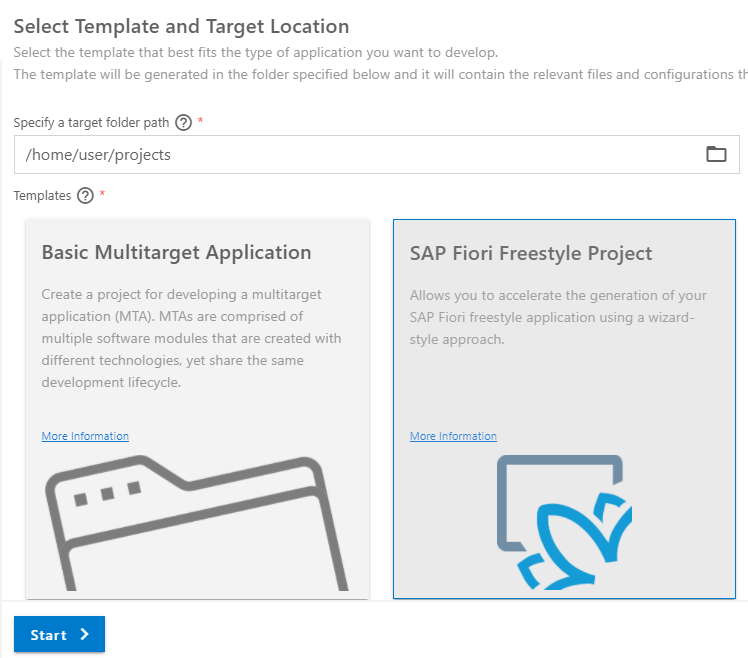Open the folder browse icon in path field
The image size is (748, 658).
pyautogui.click(x=716, y=154)
